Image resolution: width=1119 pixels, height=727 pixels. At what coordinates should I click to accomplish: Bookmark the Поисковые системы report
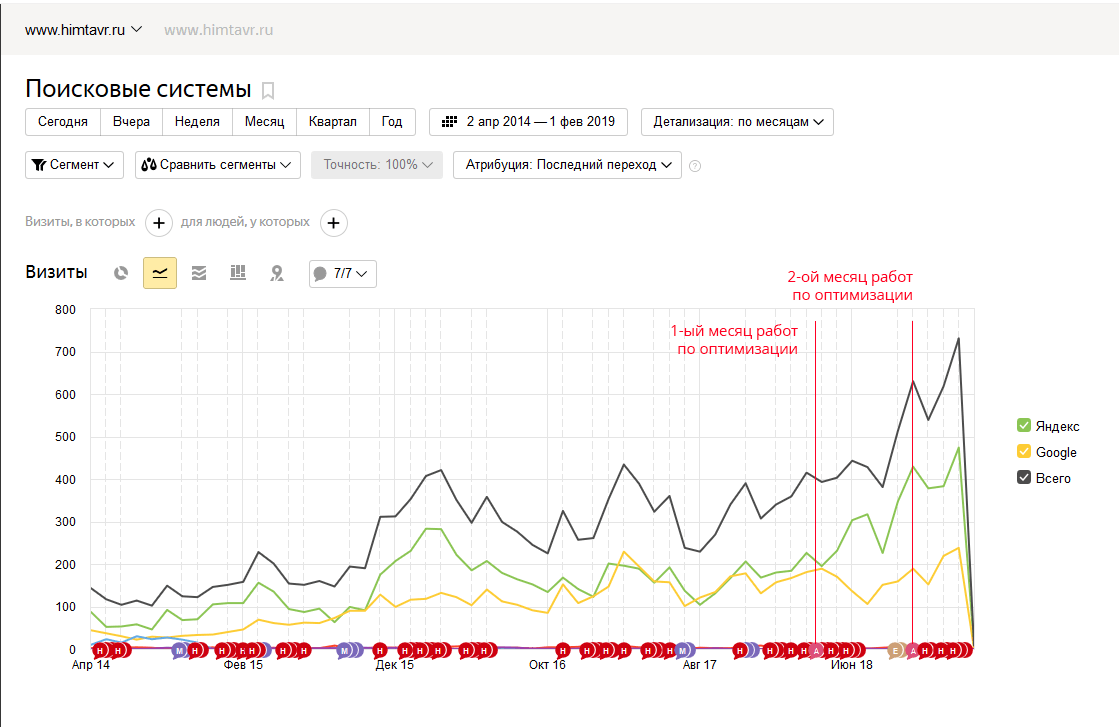coord(268,91)
